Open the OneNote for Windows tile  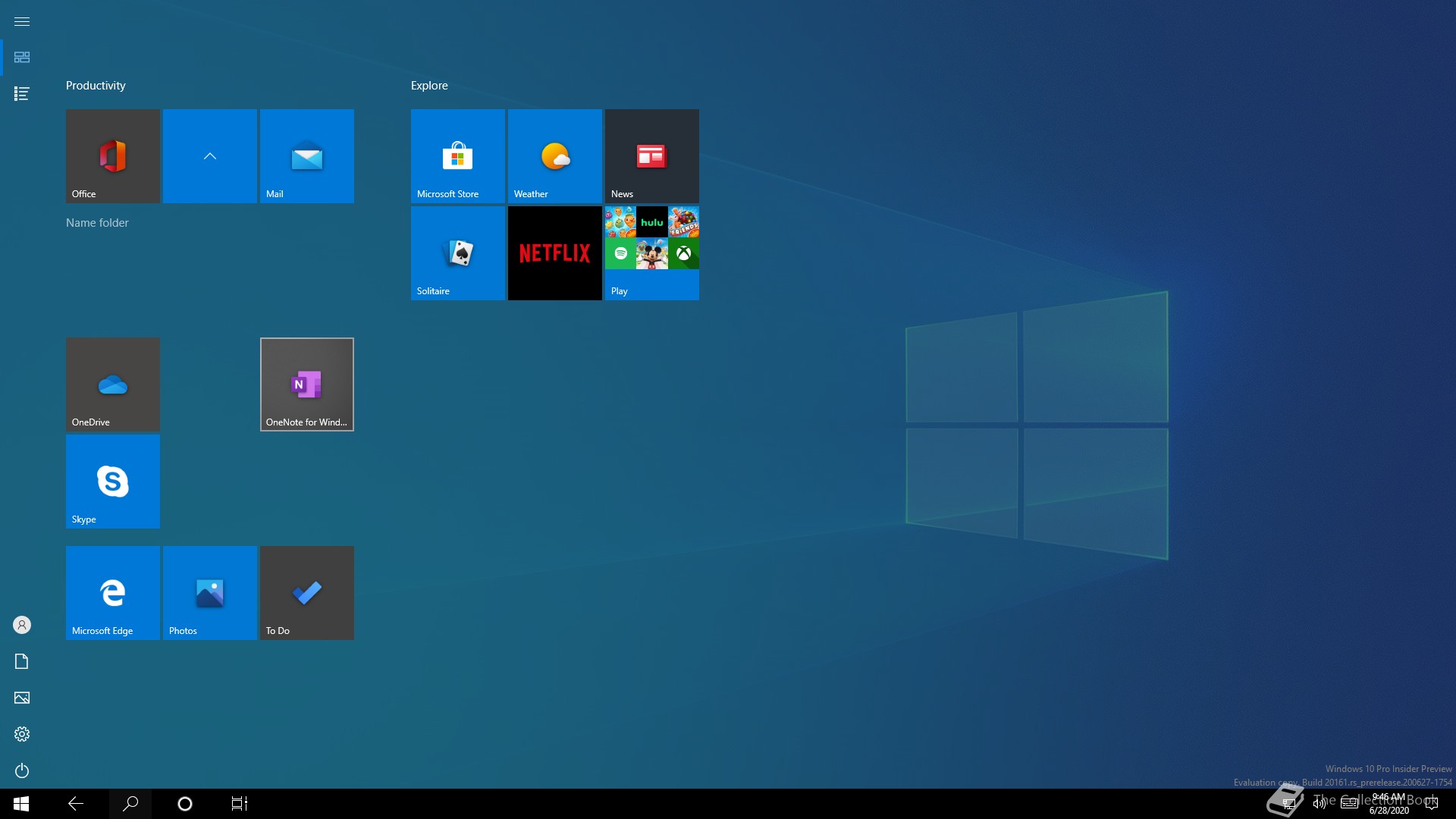[x=307, y=384]
